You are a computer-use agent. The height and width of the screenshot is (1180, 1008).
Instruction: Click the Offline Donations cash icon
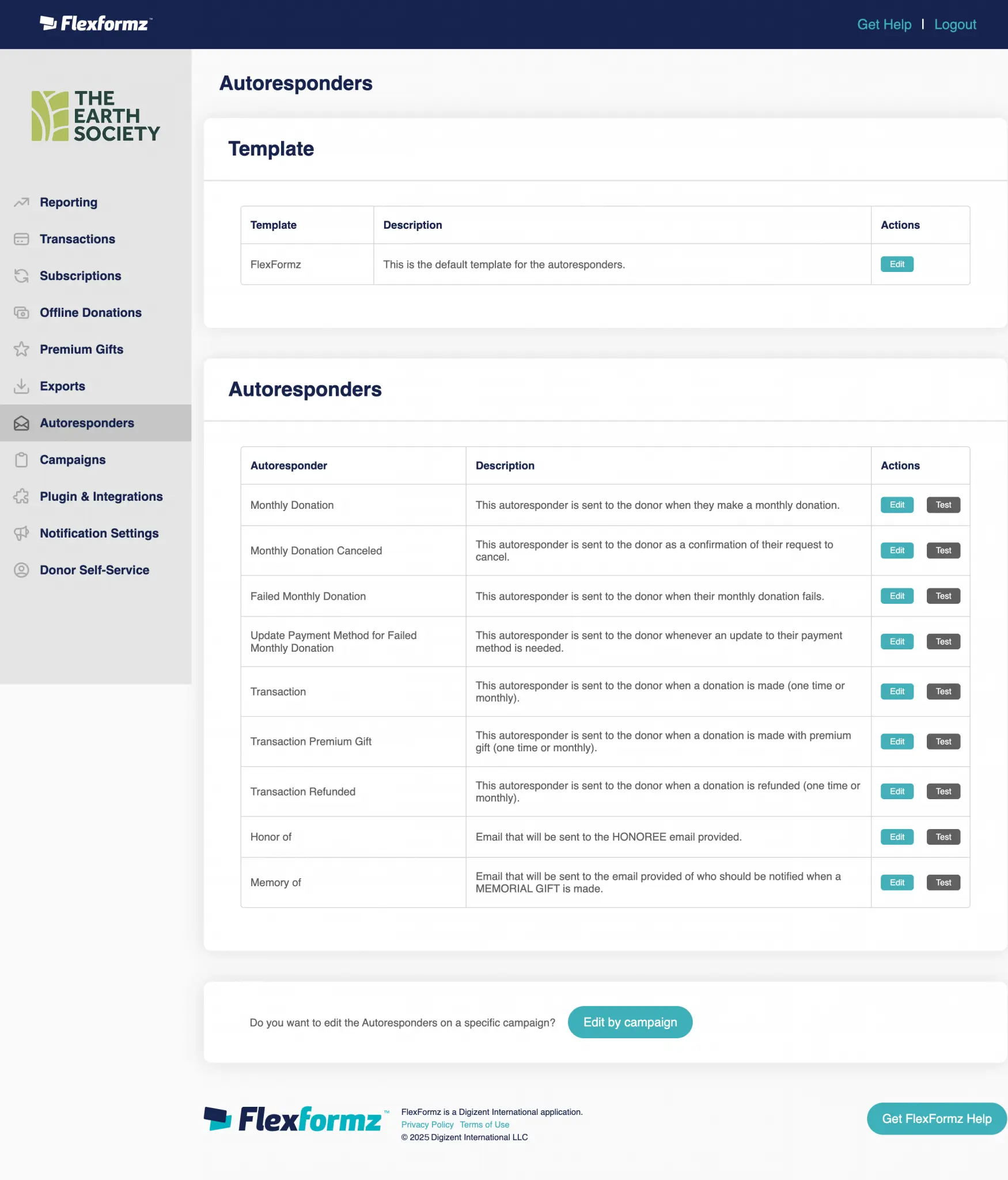click(21, 313)
